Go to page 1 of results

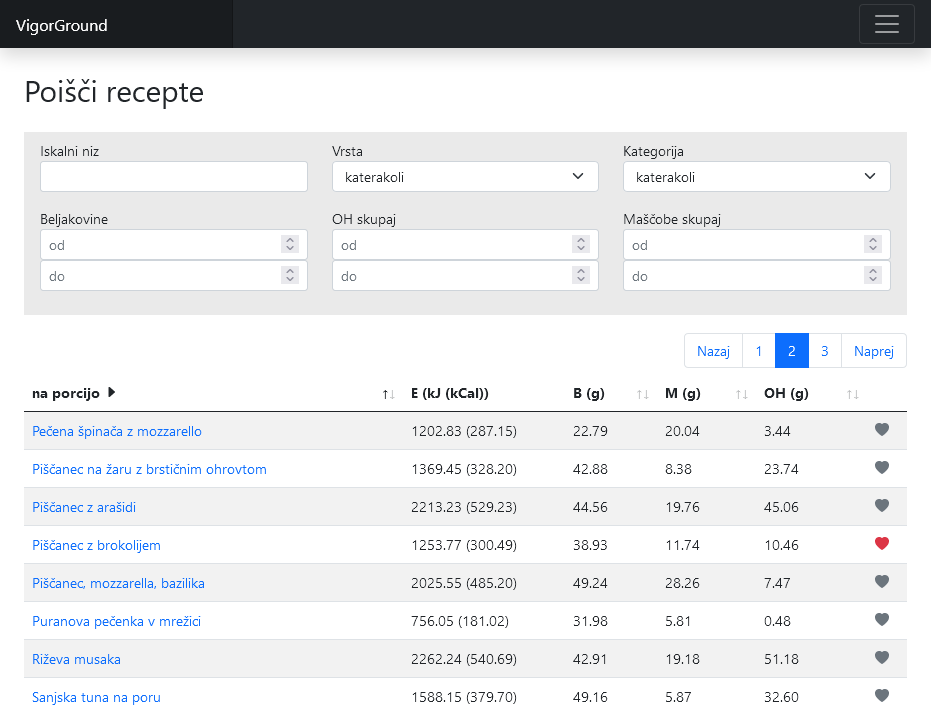pyautogui.click(x=759, y=351)
